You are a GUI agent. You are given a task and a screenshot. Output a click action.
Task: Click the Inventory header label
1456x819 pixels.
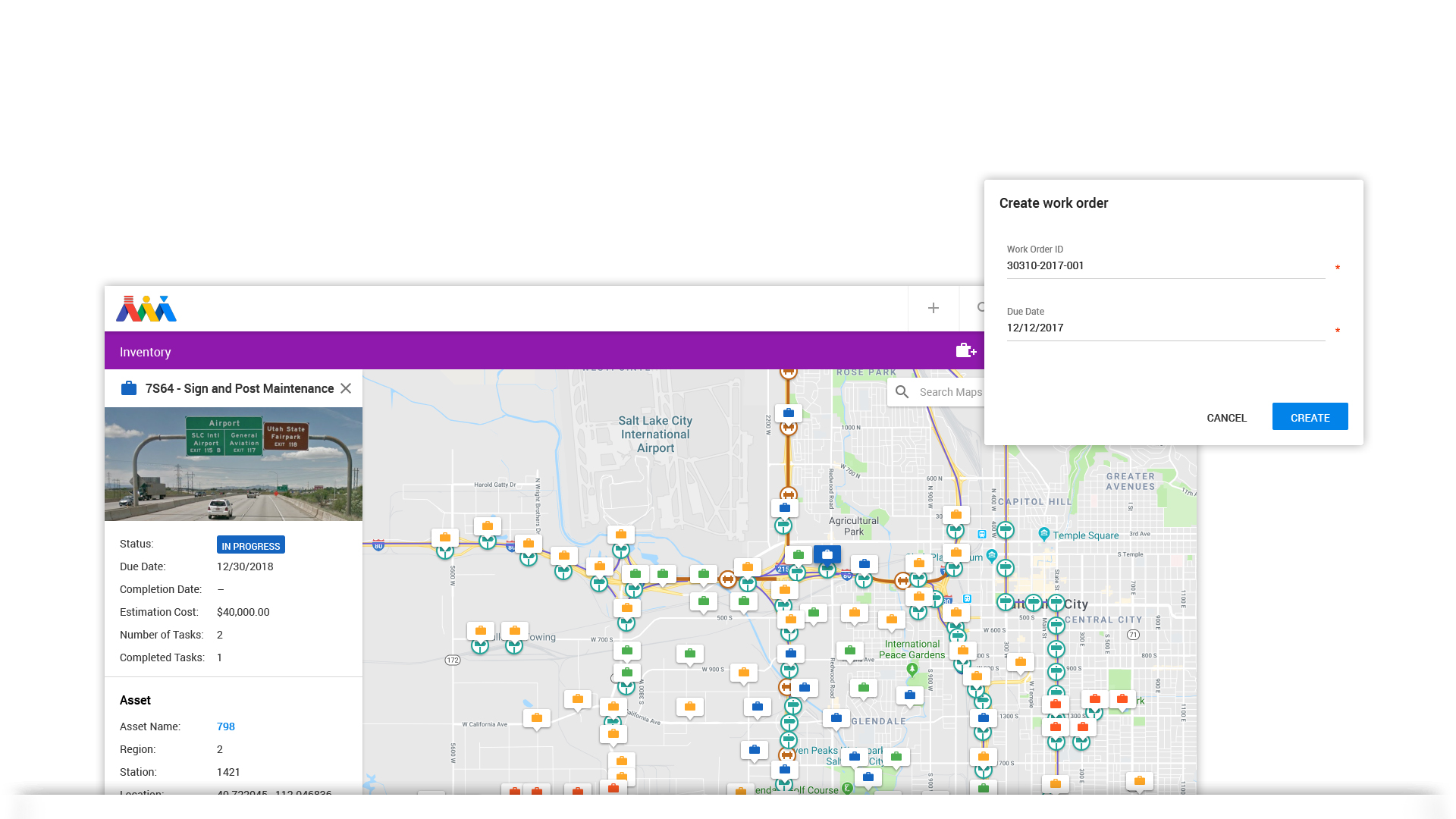coord(145,352)
